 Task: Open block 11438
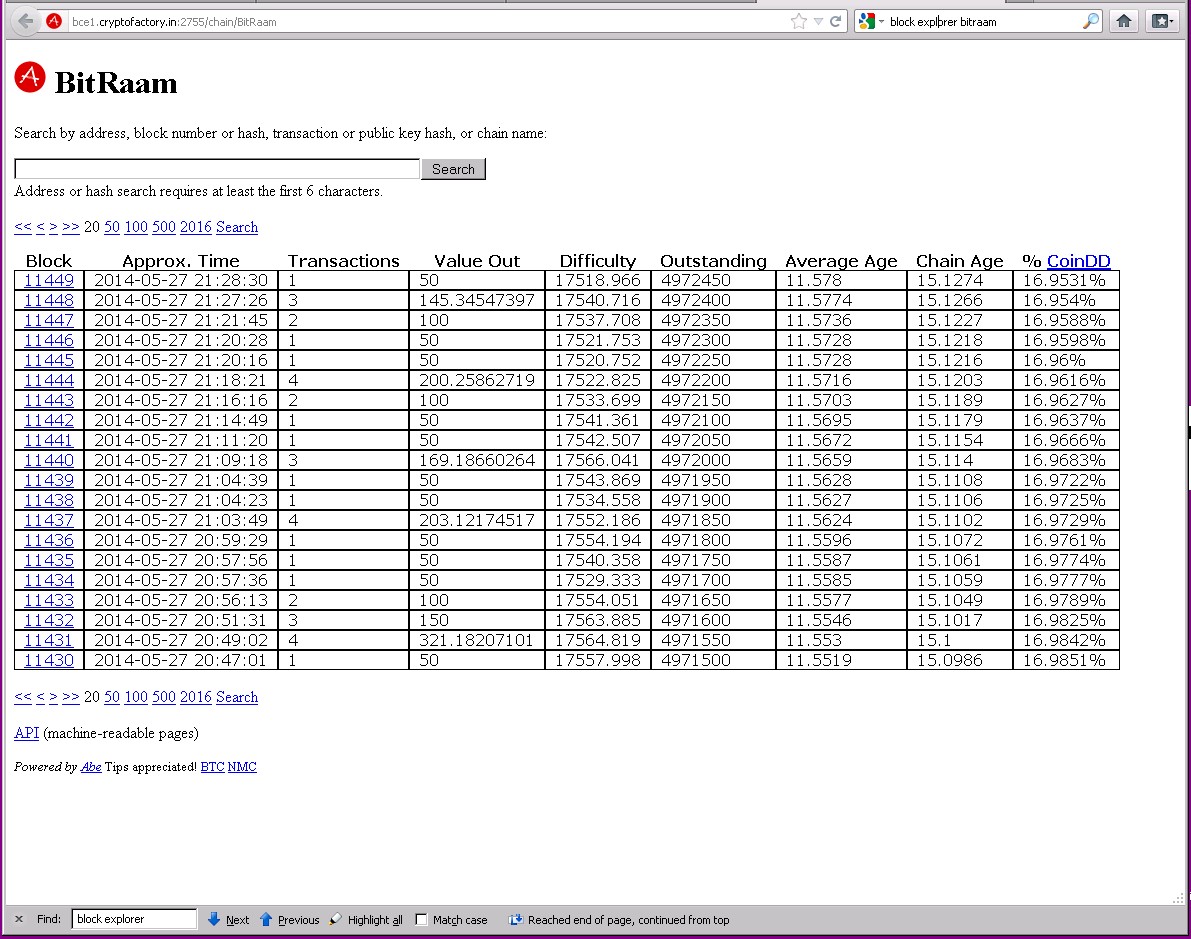pos(49,500)
